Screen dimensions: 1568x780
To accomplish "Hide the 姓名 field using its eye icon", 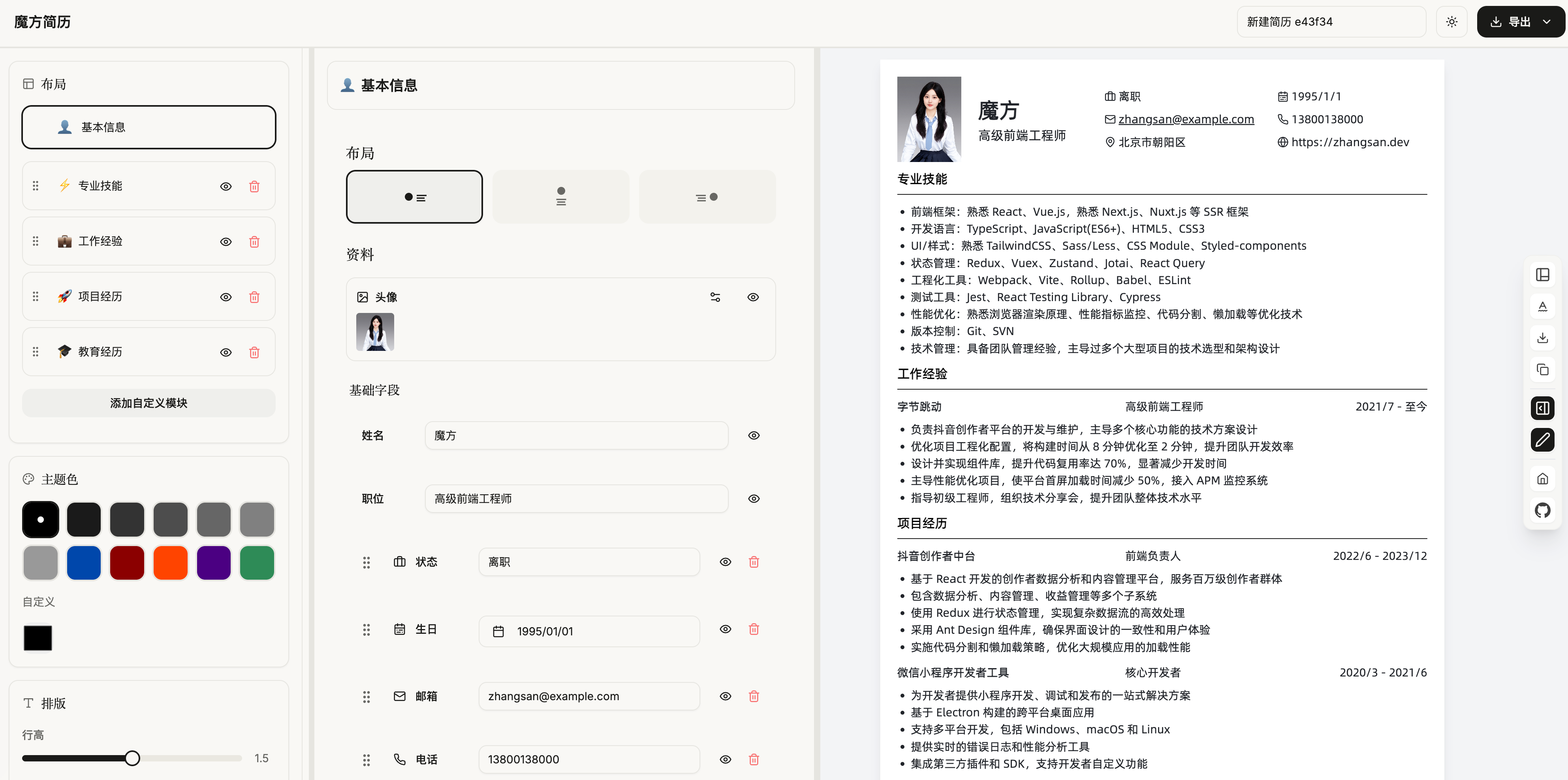I will (x=754, y=435).
